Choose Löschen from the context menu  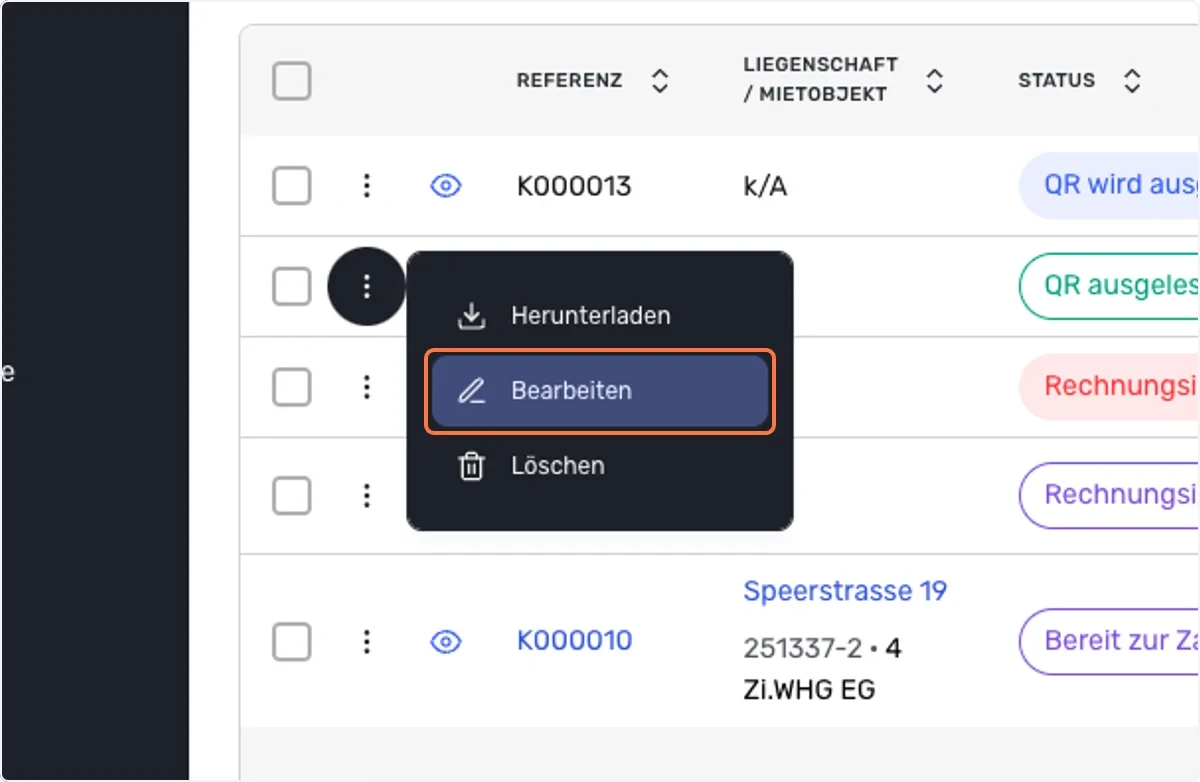click(600, 466)
